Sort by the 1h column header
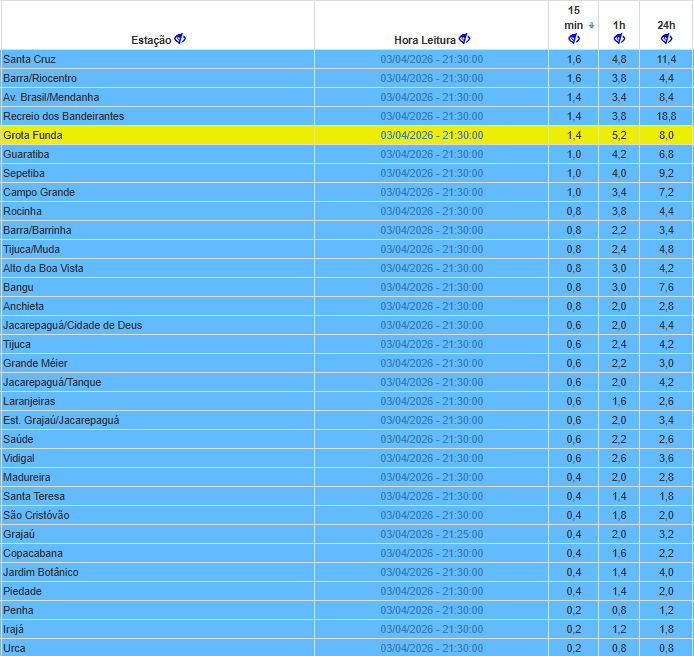Screen dimensions: 694x656 (619, 25)
